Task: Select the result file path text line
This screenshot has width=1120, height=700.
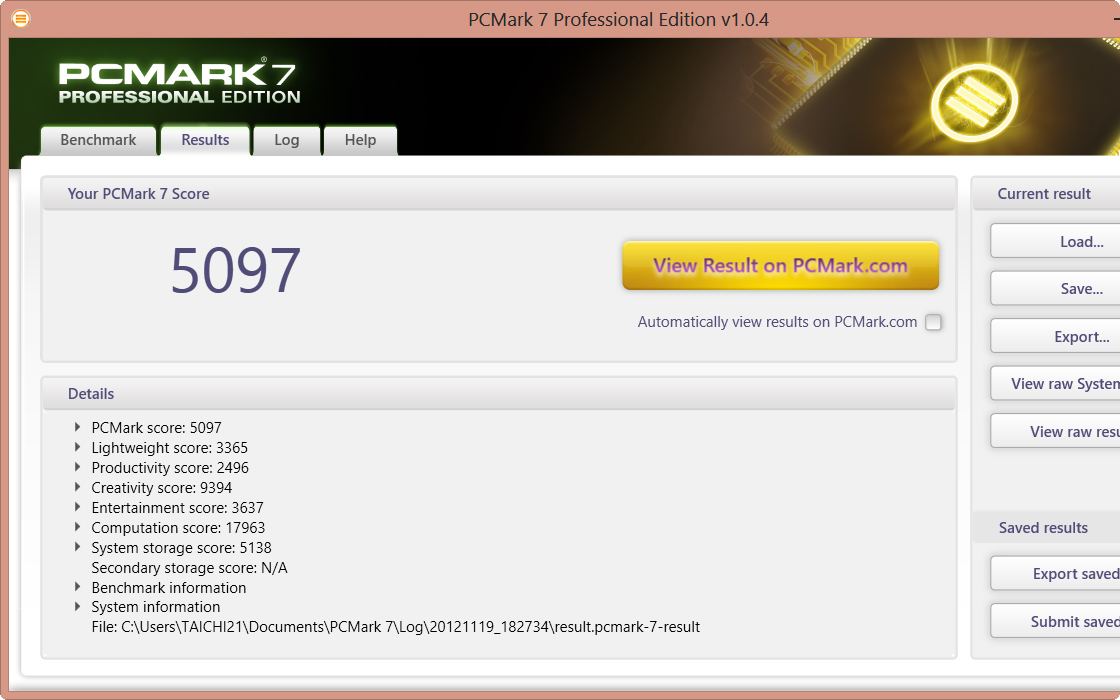Action: (x=396, y=627)
